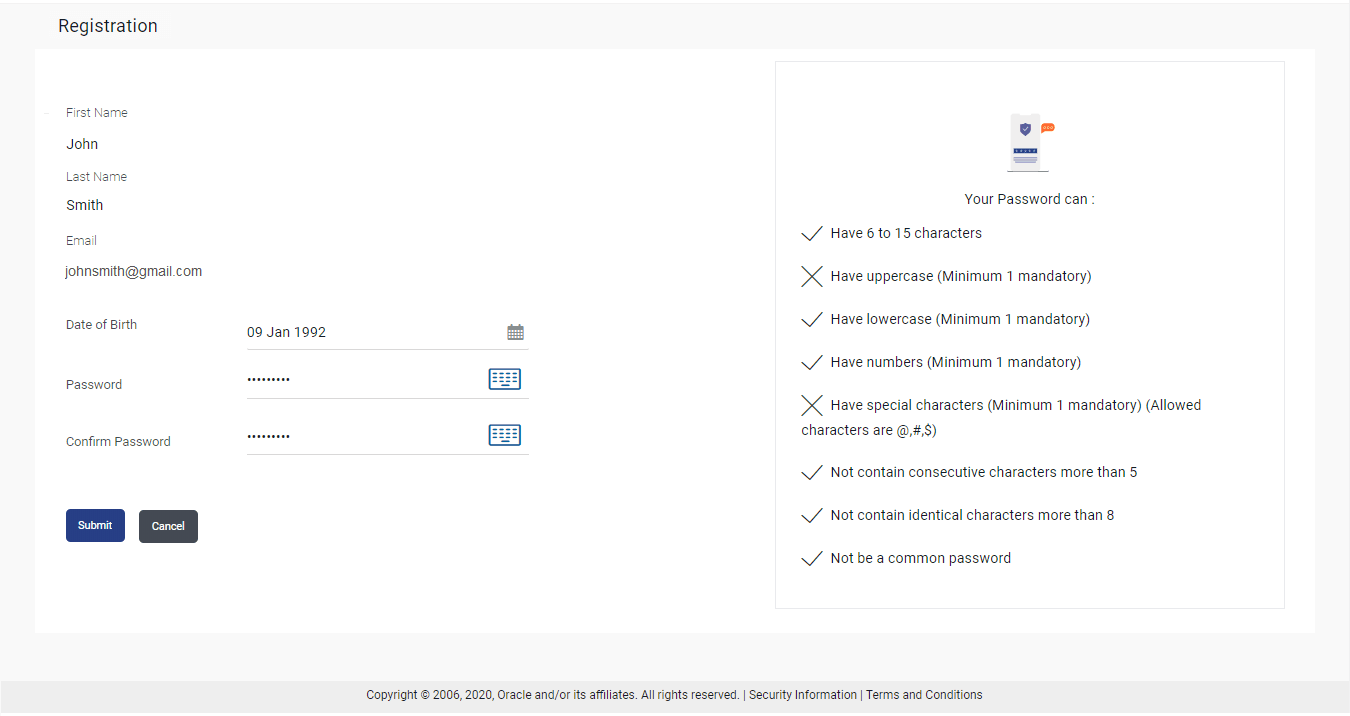The width and height of the screenshot is (1350, 716).
Task: Click the email address johnsmith@gmail.com
Action: 134,271
